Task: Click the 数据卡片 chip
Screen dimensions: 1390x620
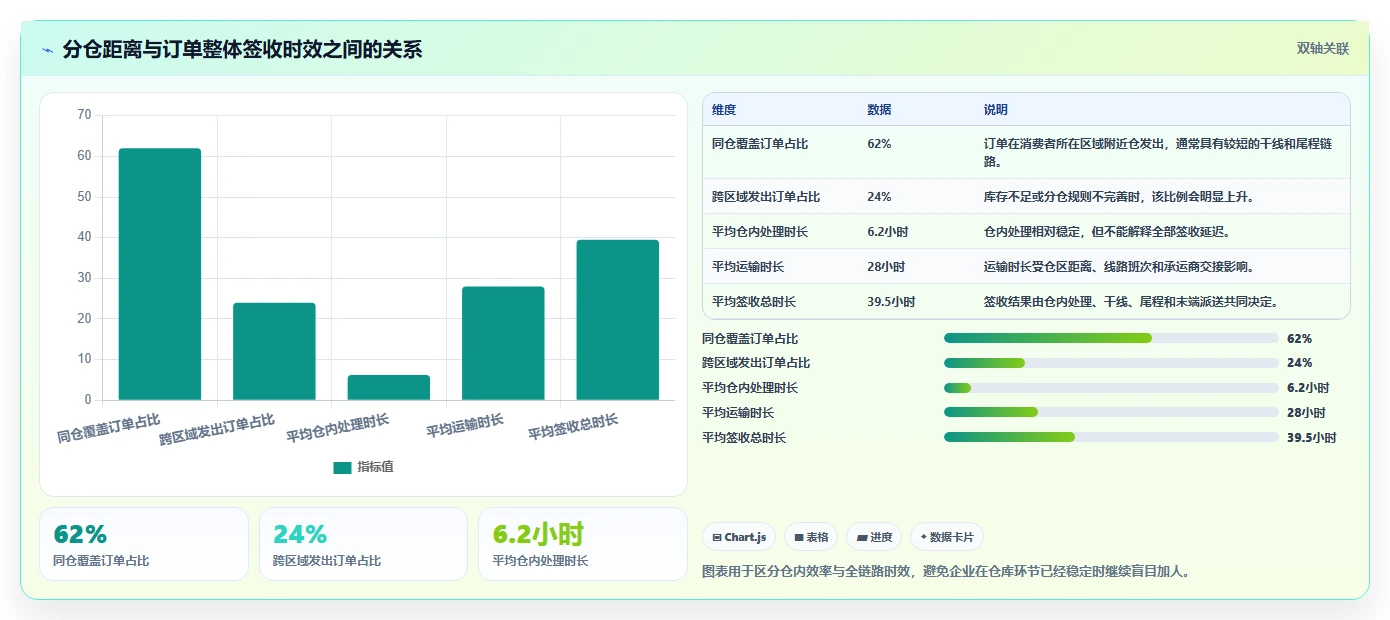Action: tap(947, 537)
